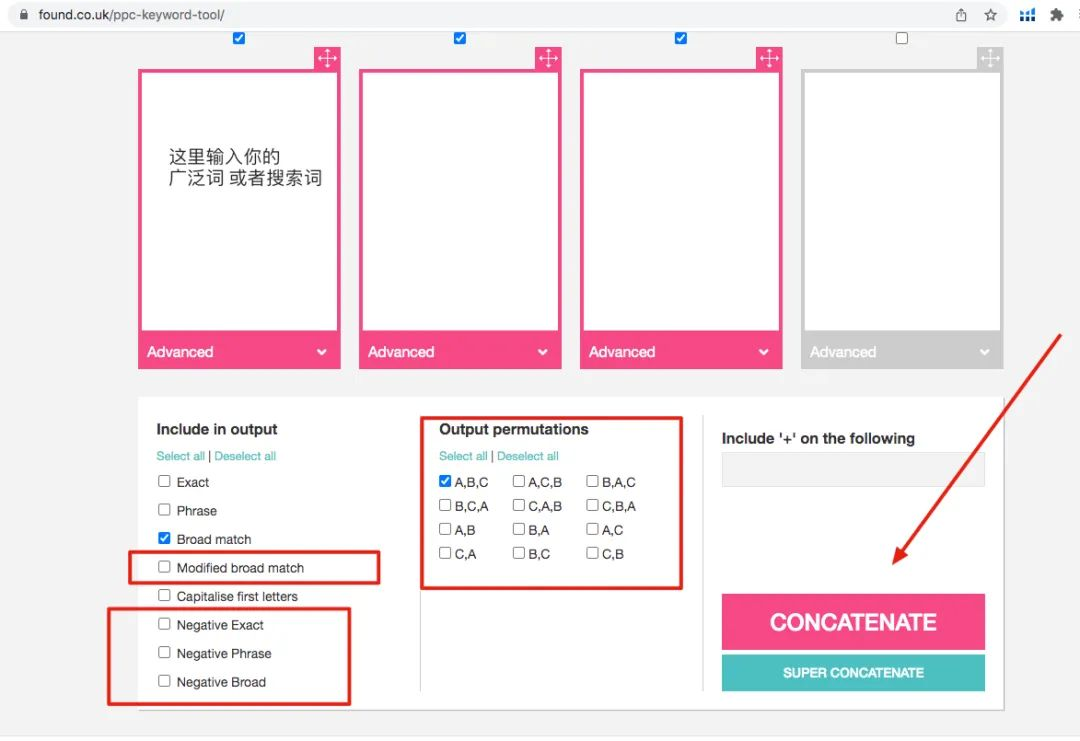
Task: Click the browser share icon in address bar
Action: click(961, 15)
